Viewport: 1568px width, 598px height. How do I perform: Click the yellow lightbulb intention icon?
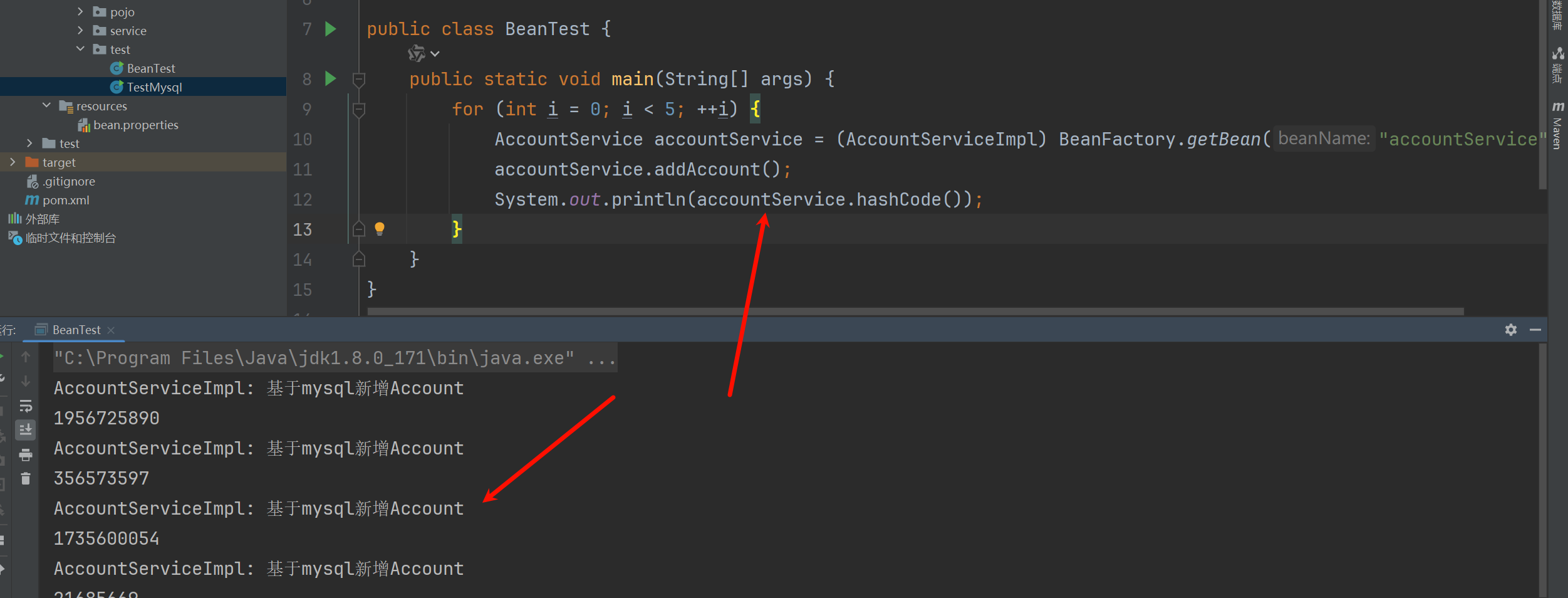[380, 229]
